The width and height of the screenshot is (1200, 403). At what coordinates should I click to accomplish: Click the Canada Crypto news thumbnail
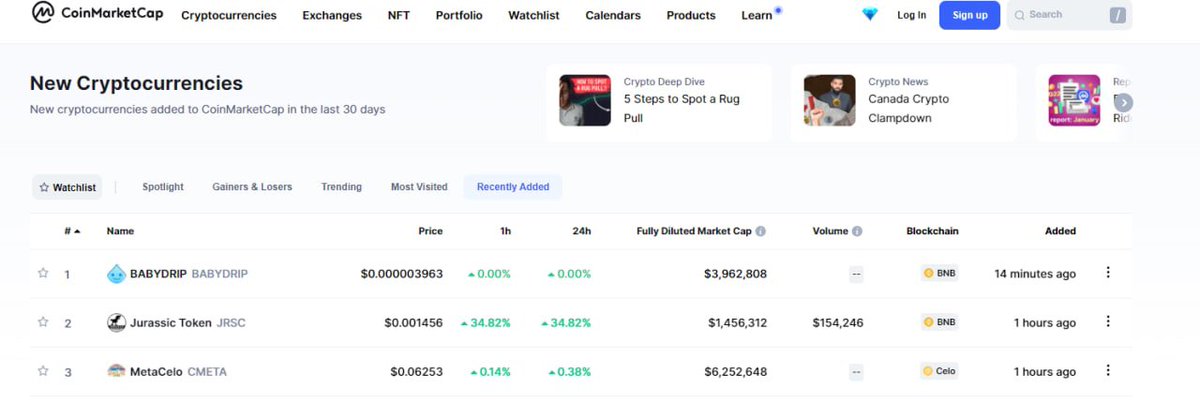coord(830,101)
